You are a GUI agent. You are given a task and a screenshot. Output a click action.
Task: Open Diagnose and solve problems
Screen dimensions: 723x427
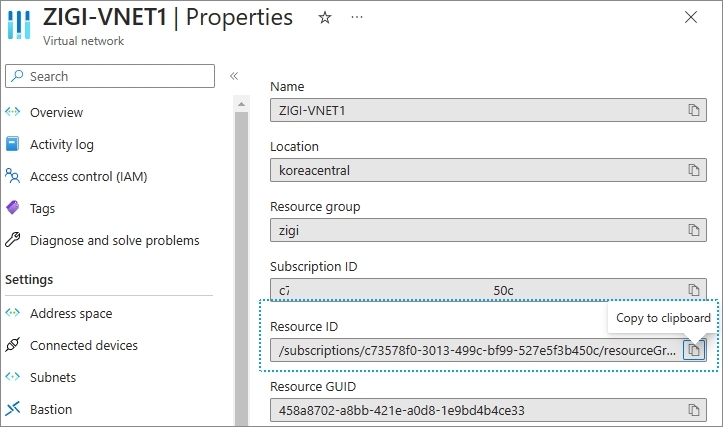click(x=115, y=241)
